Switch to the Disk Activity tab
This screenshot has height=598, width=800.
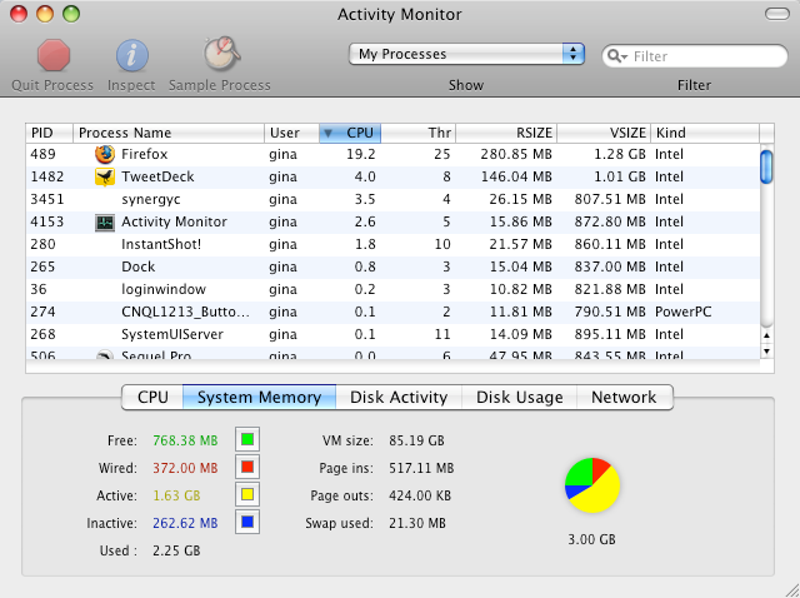click(398, 397)
